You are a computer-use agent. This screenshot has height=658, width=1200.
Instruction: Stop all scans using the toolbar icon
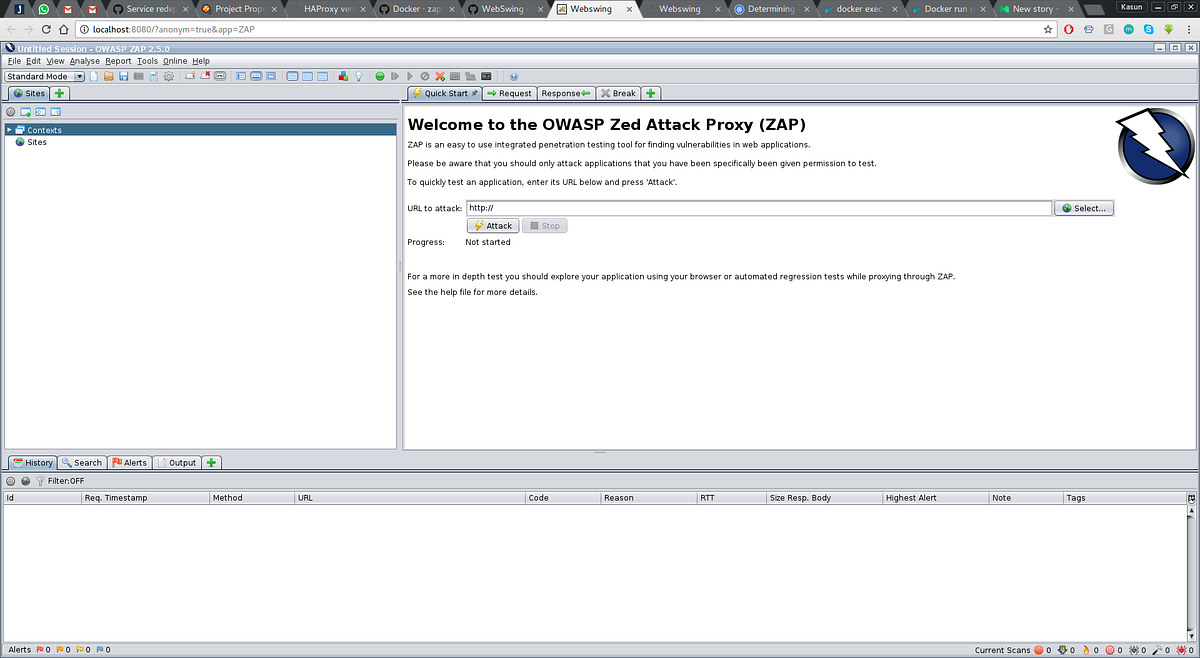click(x=439, y=76)
